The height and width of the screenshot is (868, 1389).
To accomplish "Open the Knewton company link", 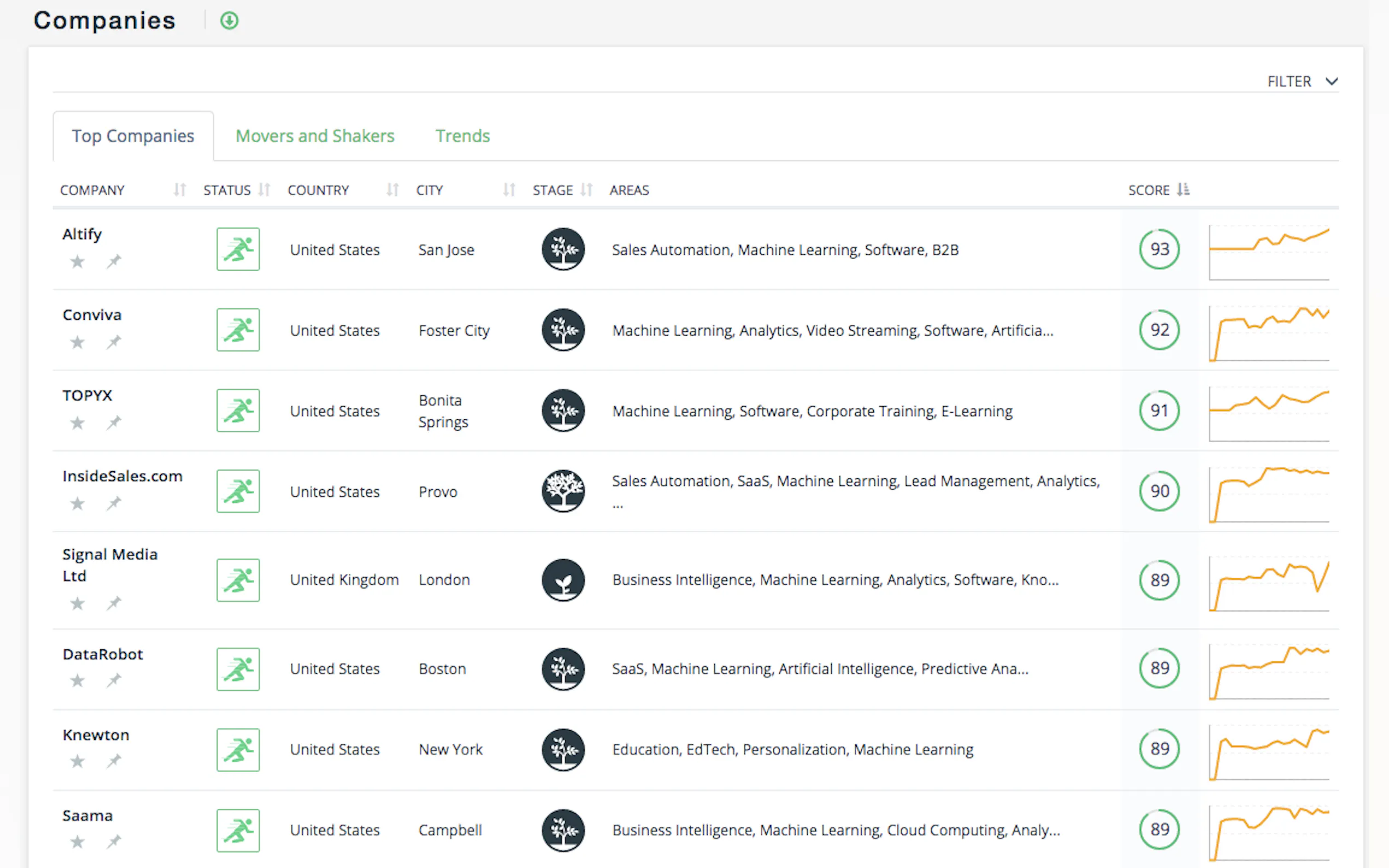I will point(96,735).
